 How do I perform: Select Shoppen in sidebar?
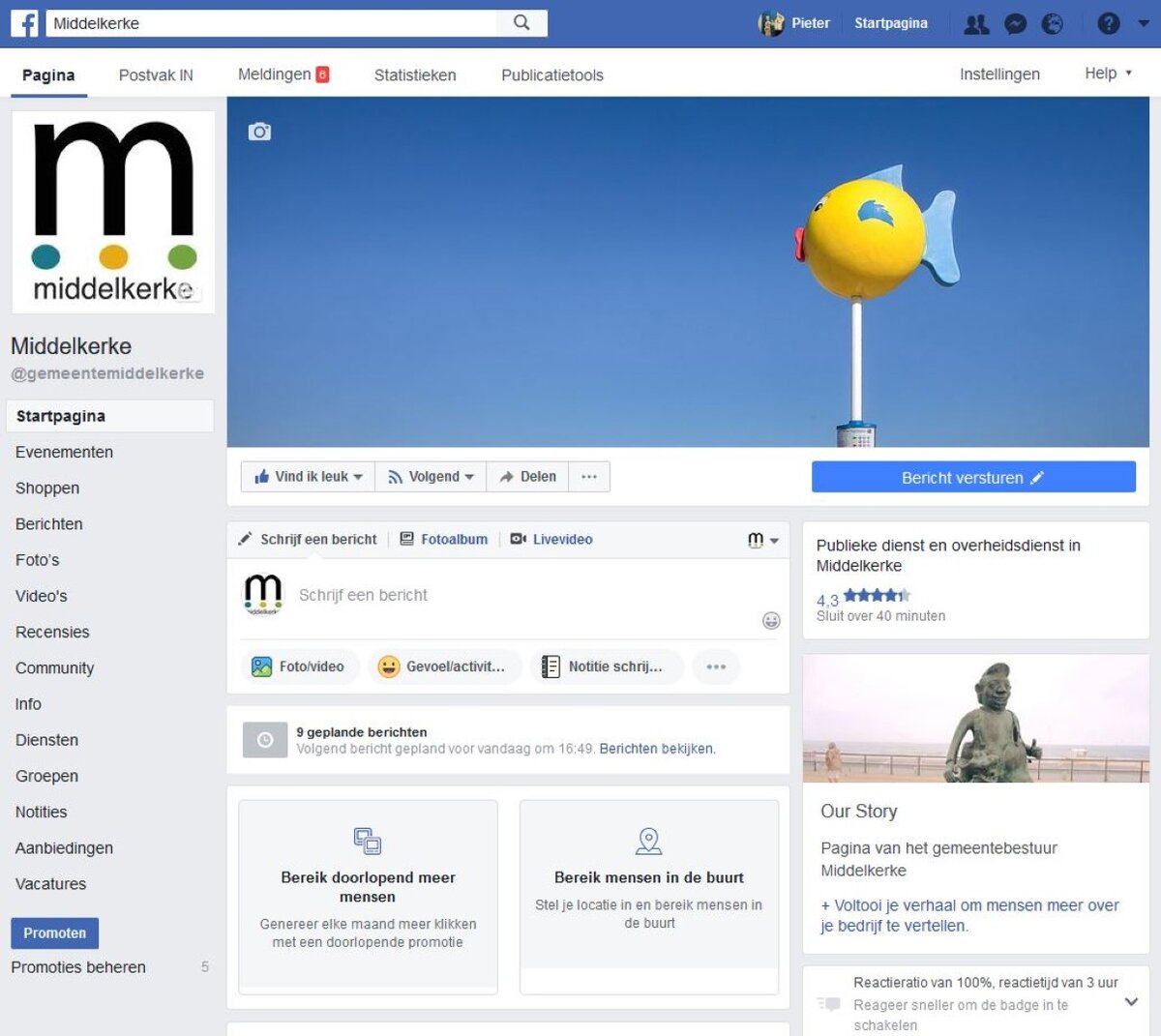(x=47, y=488)
